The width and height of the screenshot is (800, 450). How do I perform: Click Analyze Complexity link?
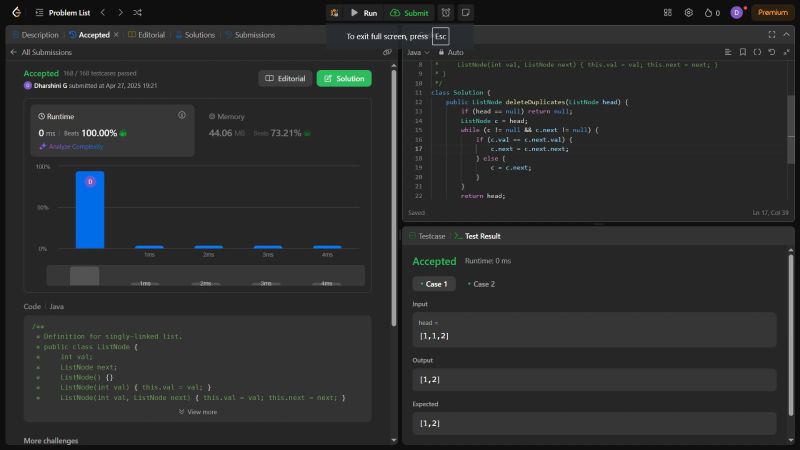[71, 146]
